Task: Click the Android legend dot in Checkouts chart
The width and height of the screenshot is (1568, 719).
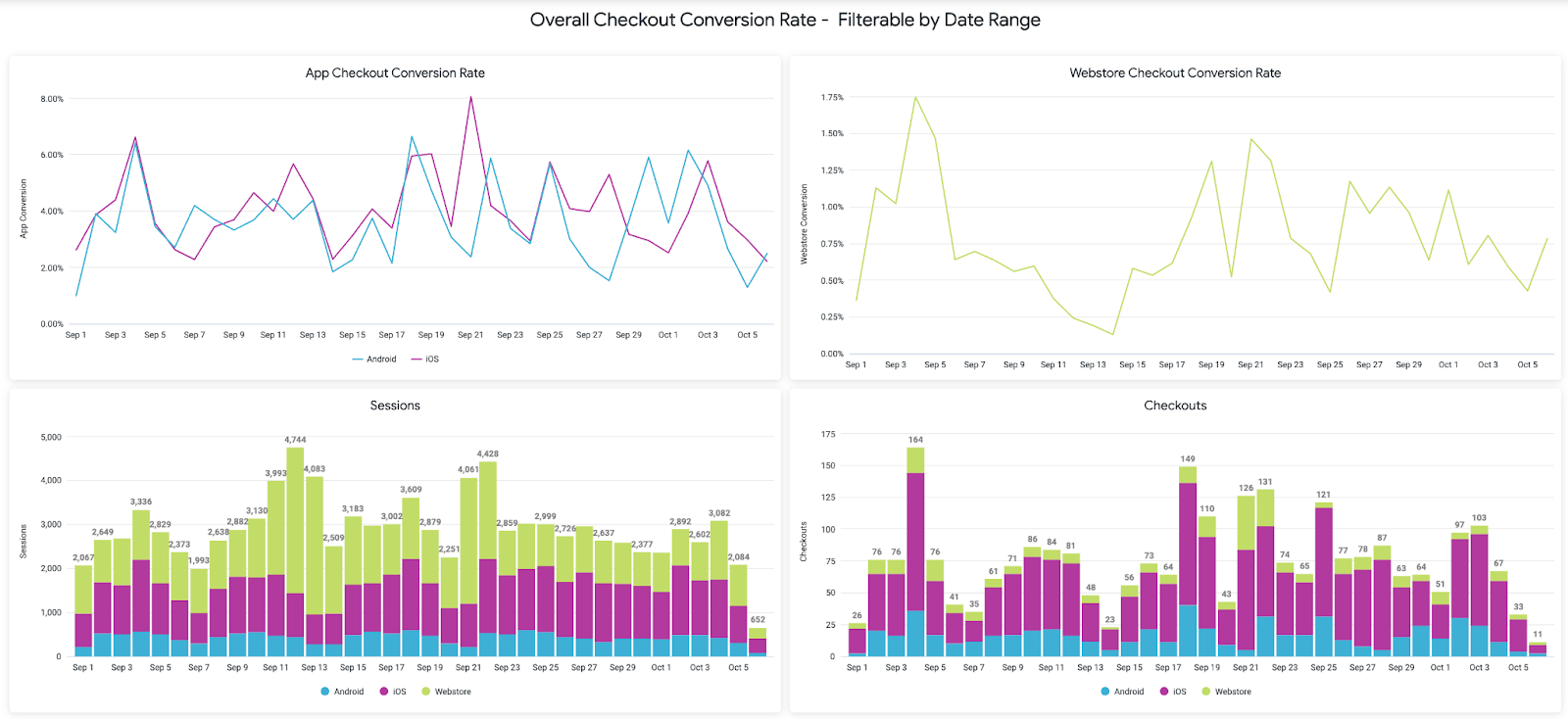Action: (x=1105, y=692)
